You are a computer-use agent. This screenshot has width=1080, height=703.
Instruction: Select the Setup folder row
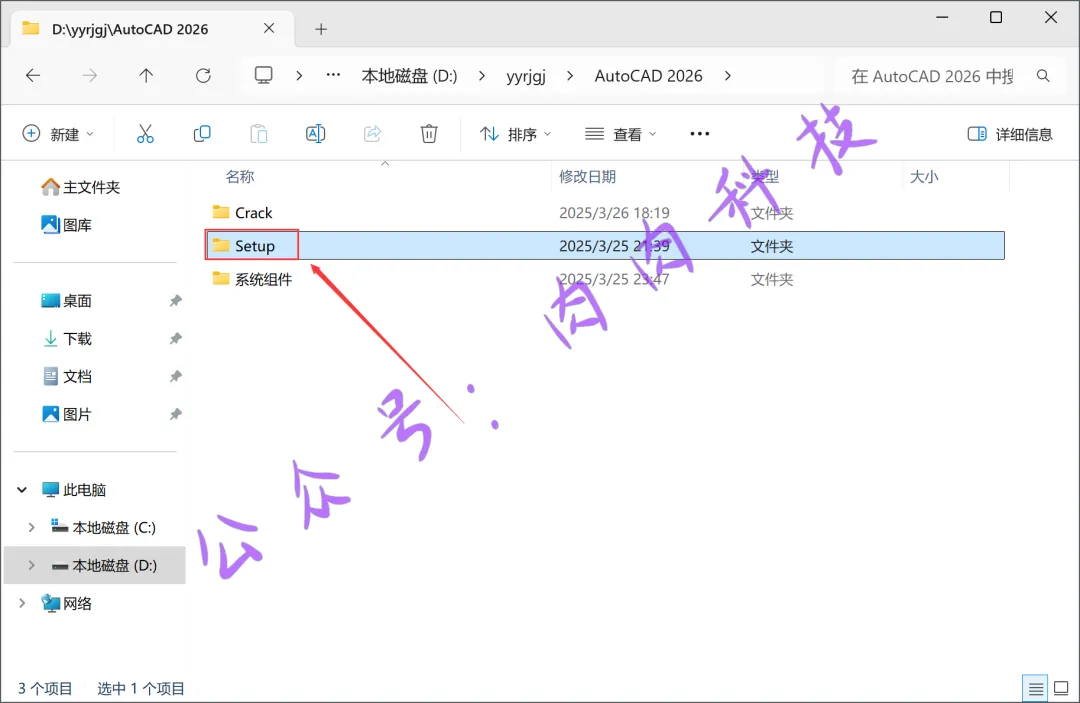pos(605,246)
